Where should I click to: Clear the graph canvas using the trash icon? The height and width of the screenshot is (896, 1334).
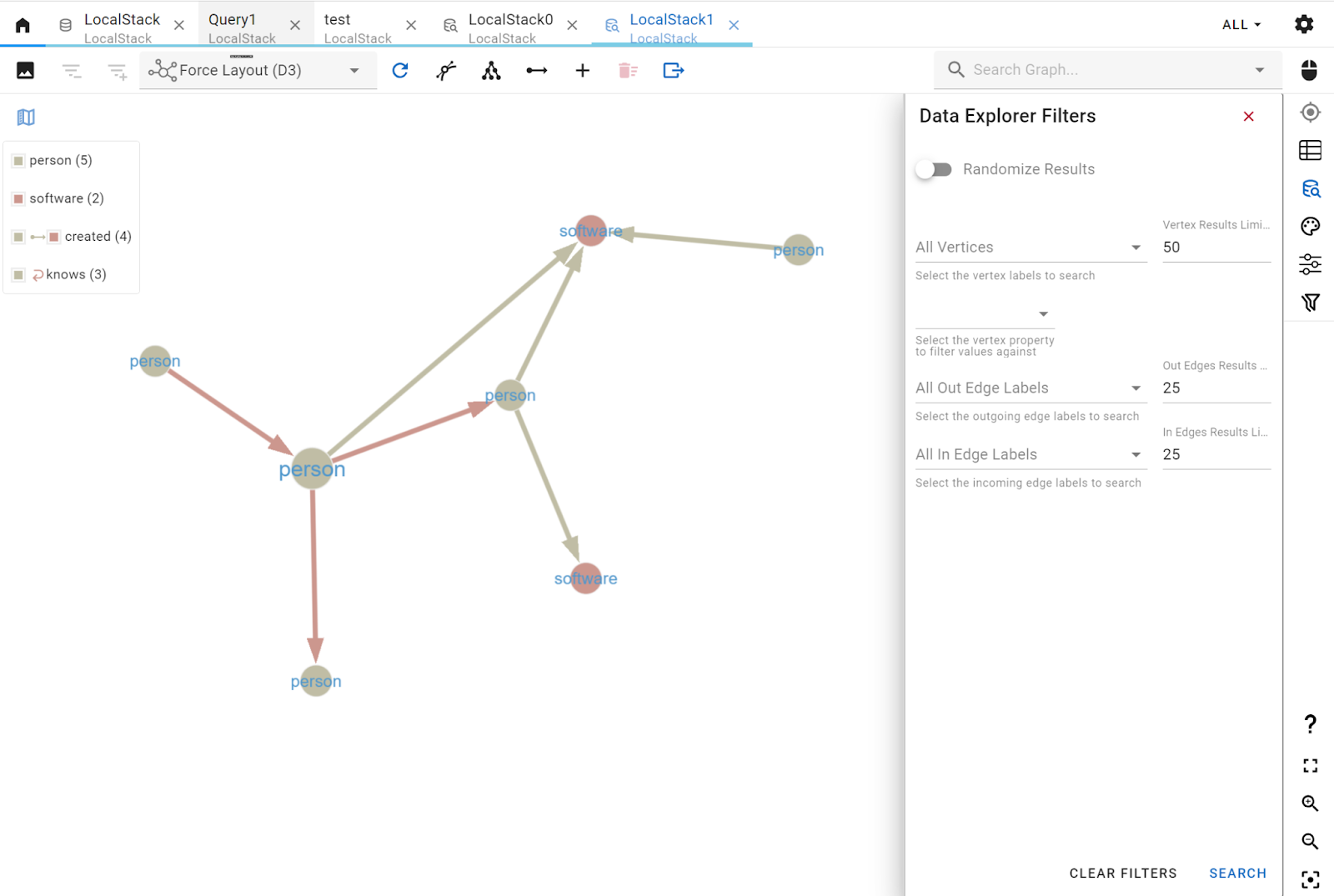[628, 70]
